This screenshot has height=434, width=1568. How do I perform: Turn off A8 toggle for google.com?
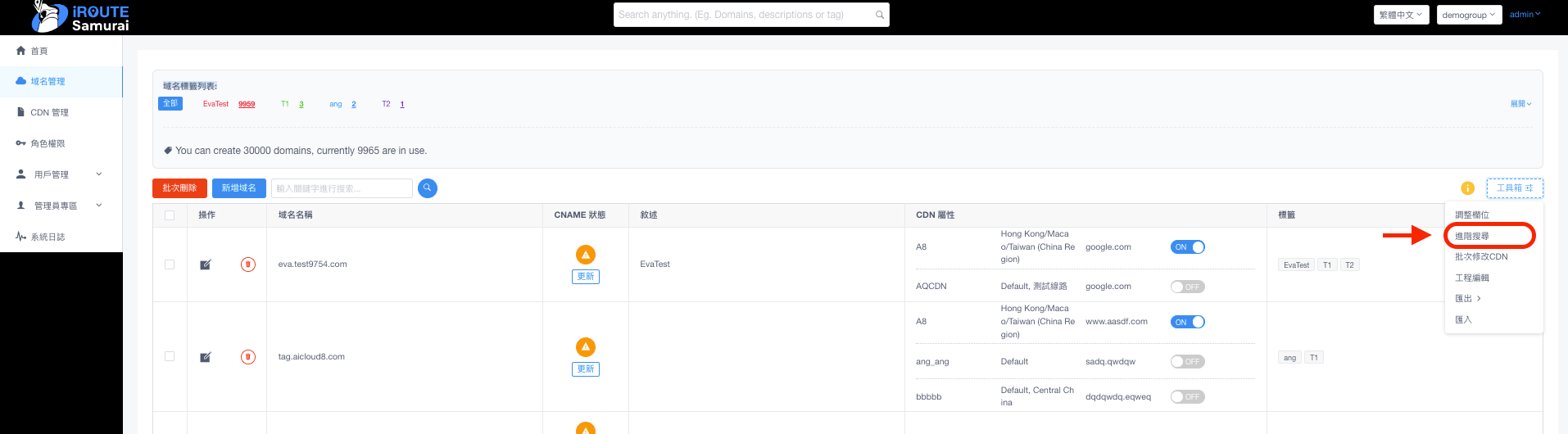(x=1187, y=247)
